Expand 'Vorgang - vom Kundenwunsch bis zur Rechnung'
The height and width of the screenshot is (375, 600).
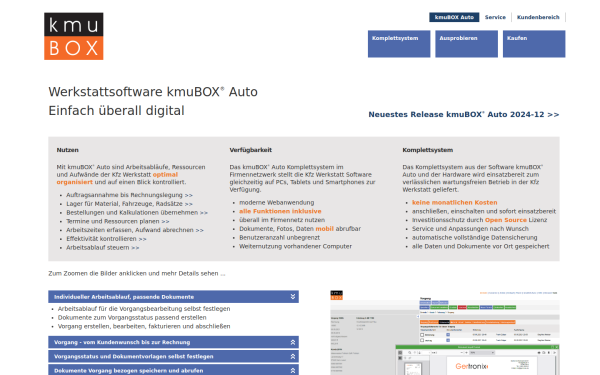point(173,342)
